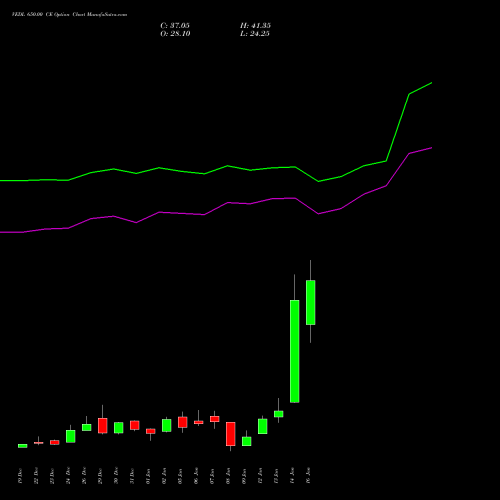Screen dimensions: 500x500
Task: Click the '19 Dec' date label
Action: point(20,476)
